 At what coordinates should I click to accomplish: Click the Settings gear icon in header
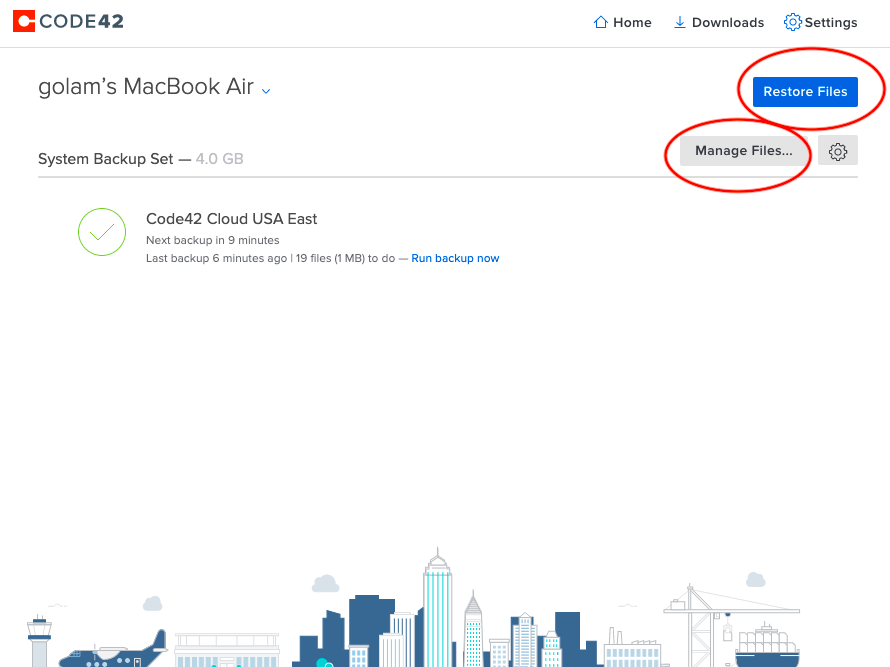tap(792, 22)
